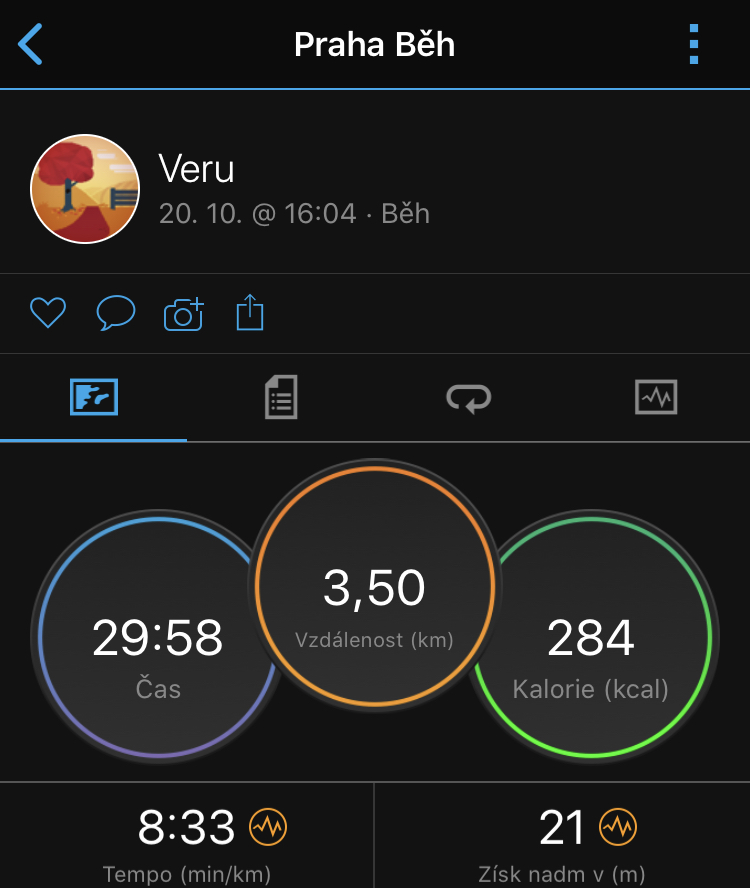The image size is (750, 888).
Task: Share the activity via the share icon
Action: point(250,311)
